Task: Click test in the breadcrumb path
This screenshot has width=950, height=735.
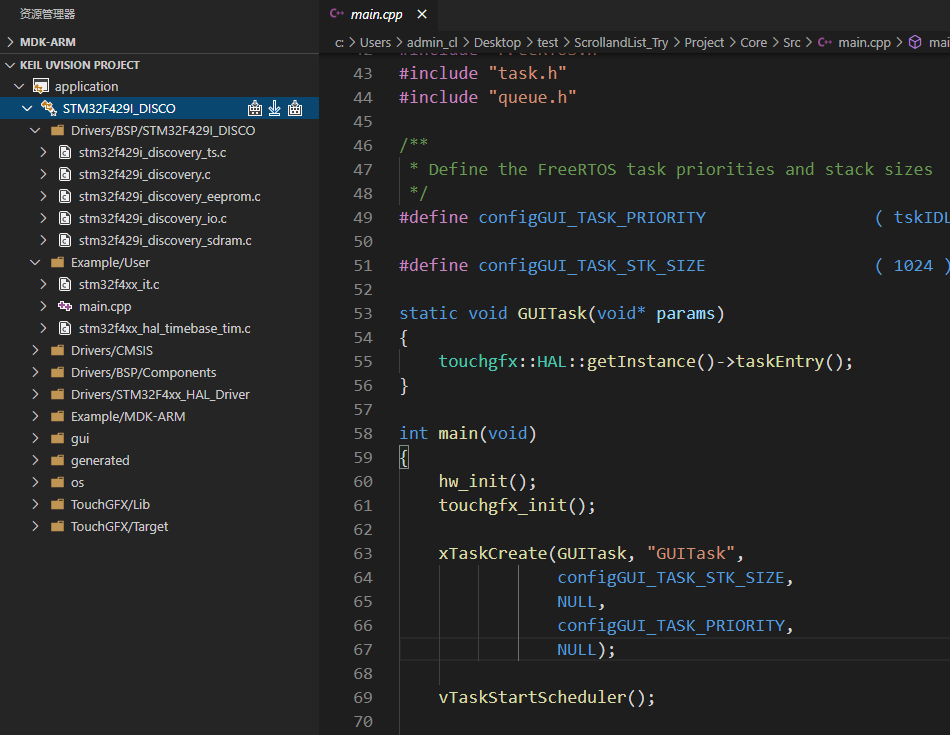Action: tap(547, 42)
